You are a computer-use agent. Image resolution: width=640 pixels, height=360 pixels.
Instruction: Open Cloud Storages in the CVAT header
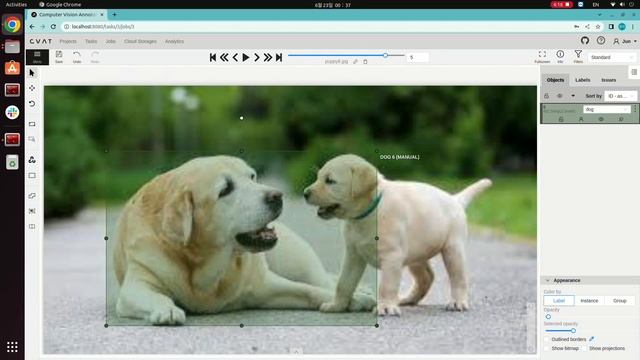[140, 42]
